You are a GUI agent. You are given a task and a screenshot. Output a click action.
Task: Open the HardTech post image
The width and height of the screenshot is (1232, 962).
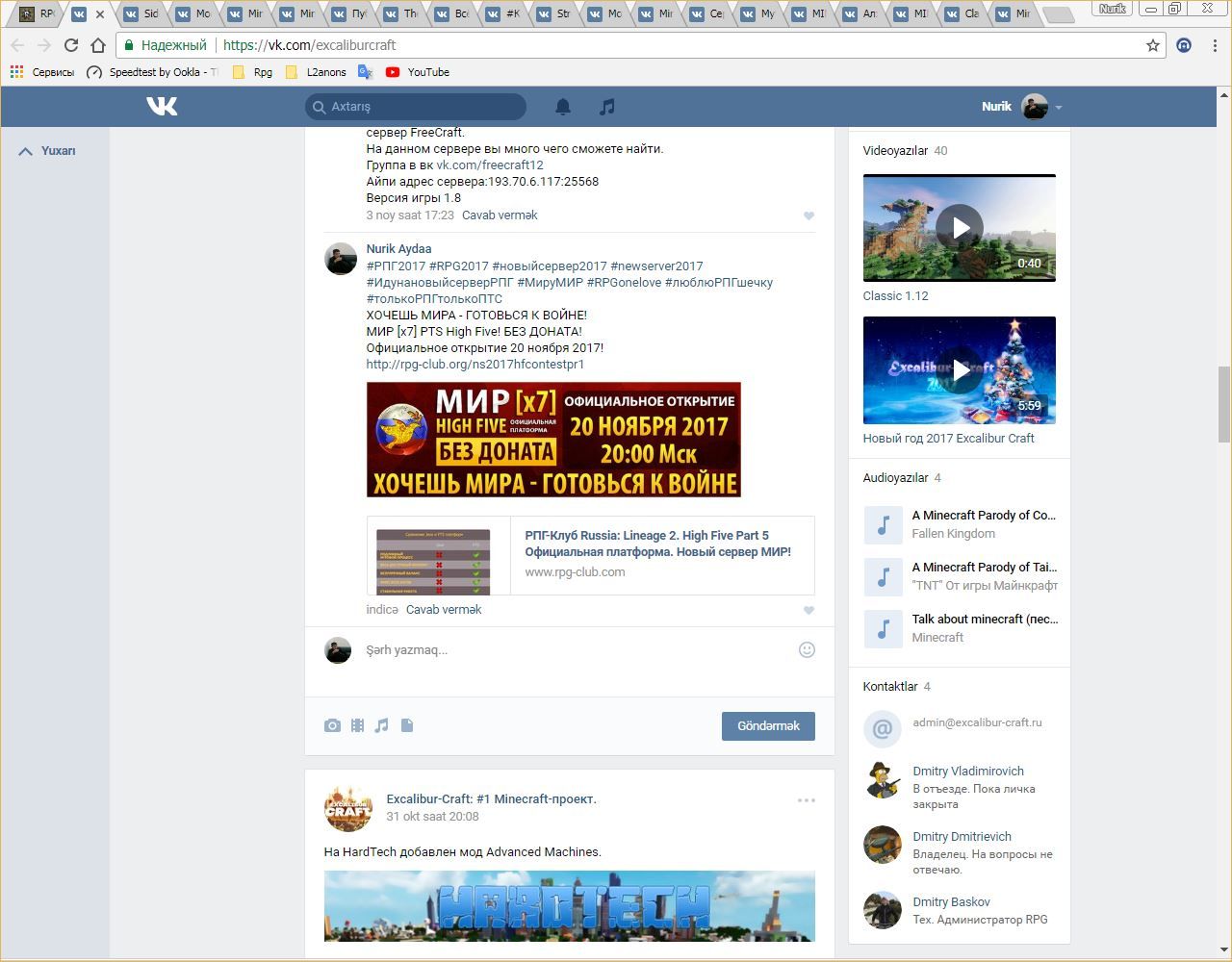coord(570,906)
